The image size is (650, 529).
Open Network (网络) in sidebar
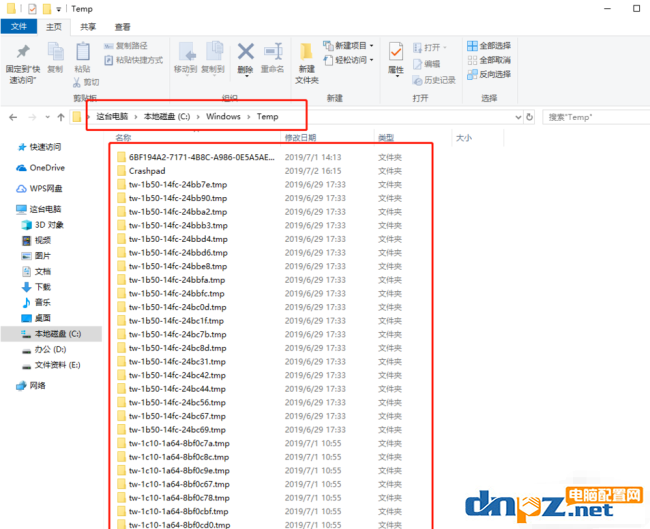pos(31,386)
